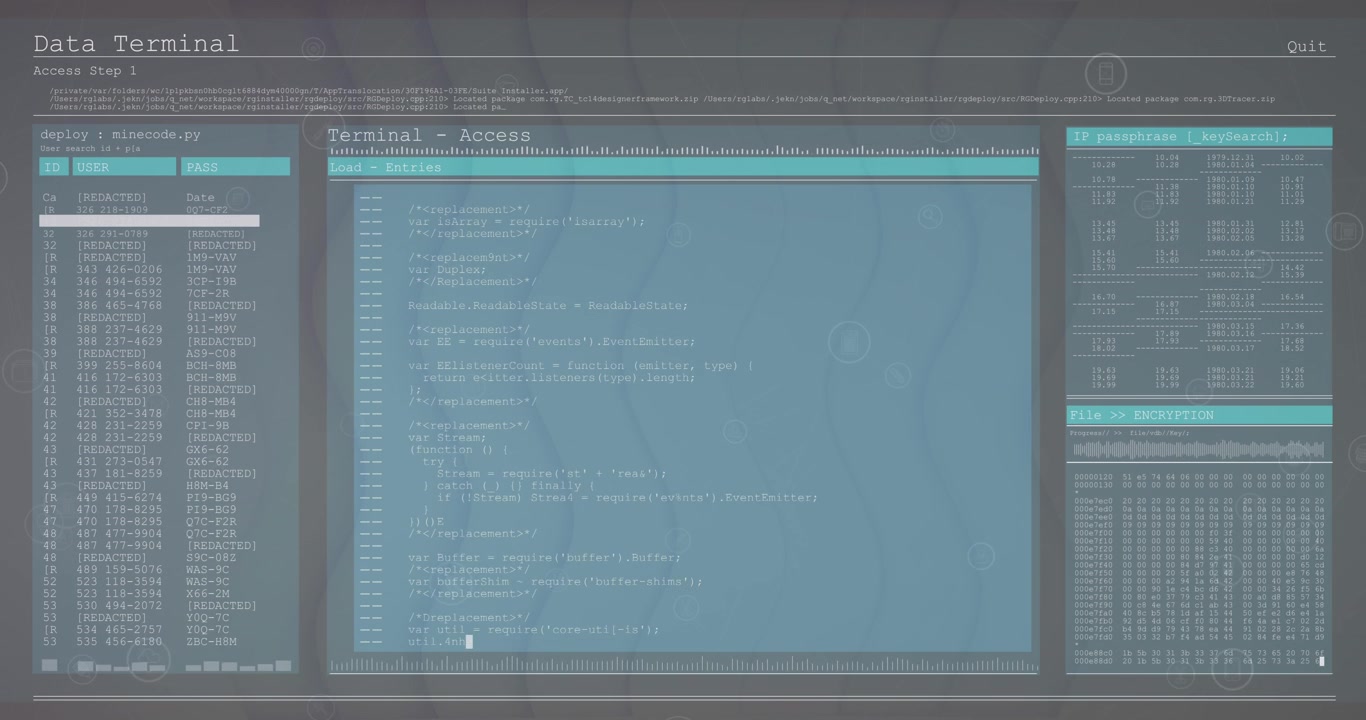Viewport: 1366px width, 720px height.
Task: Sort by the ID column header
Action: pos(53,167)
